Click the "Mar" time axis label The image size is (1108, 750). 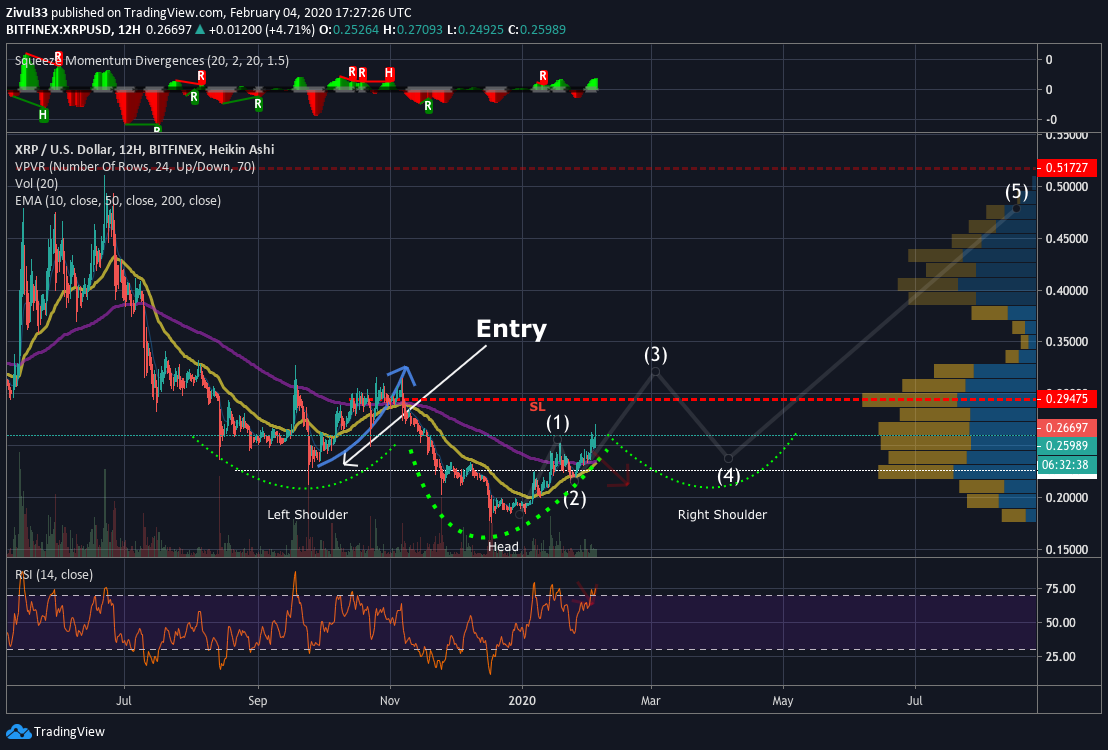[651, 701]
